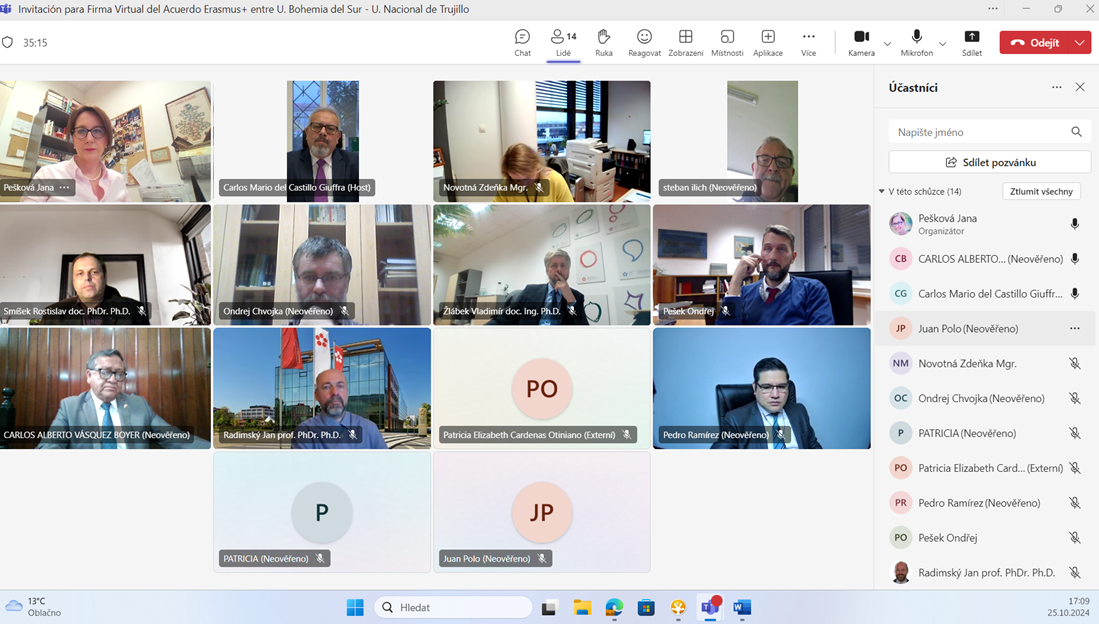Expand the microphone options arrow

pos(943,43)
